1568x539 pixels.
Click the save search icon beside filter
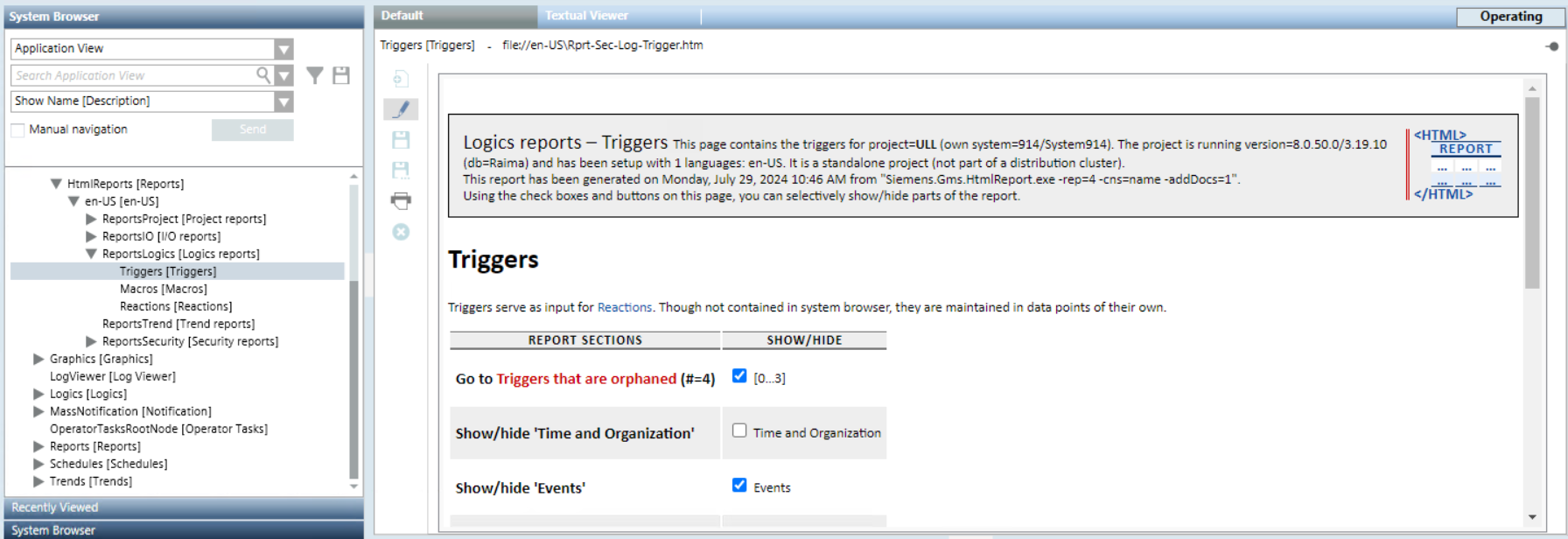coord(341,76)
